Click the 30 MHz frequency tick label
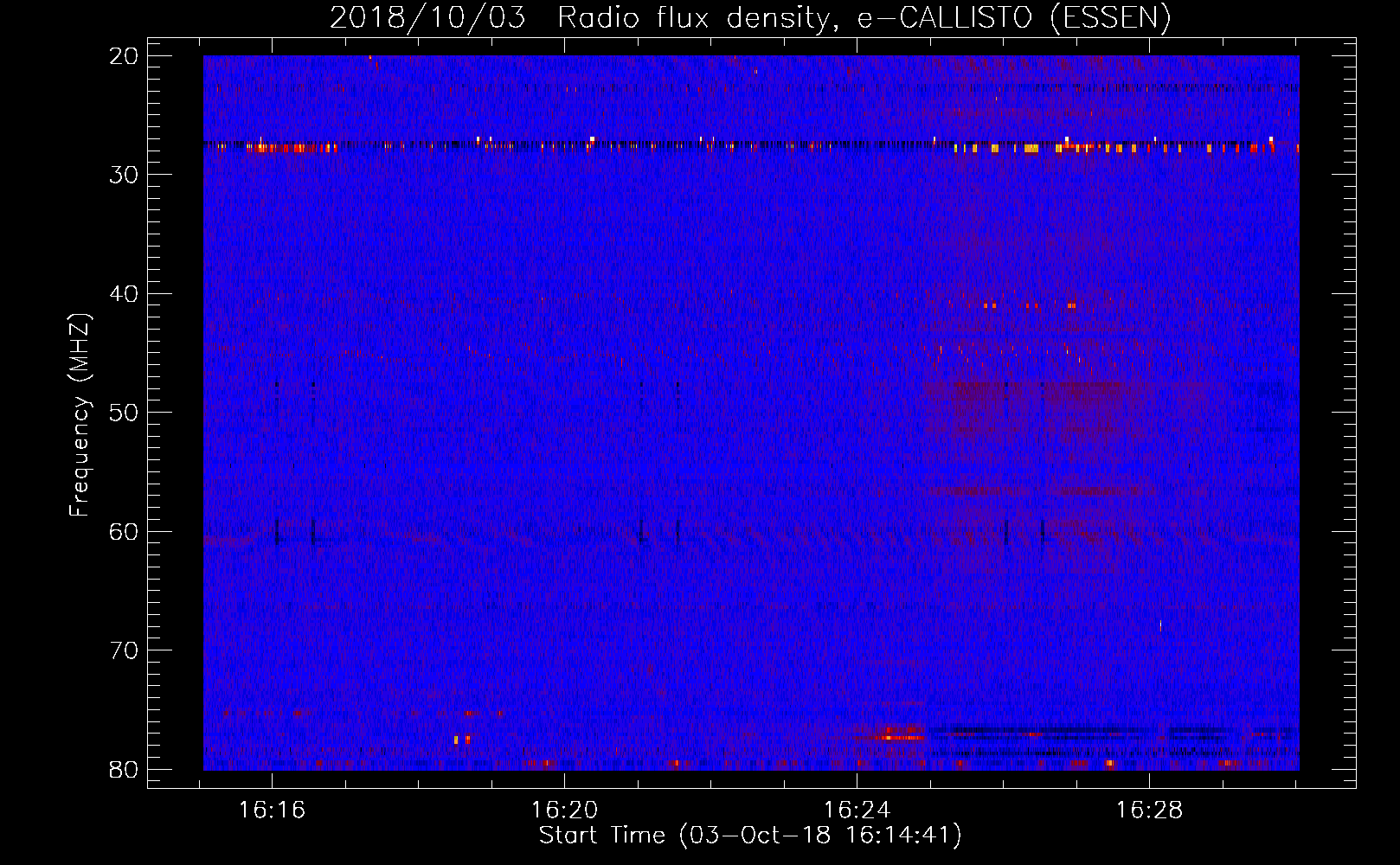Viewport: 1400px width, 865px height. tap(124, 175)
